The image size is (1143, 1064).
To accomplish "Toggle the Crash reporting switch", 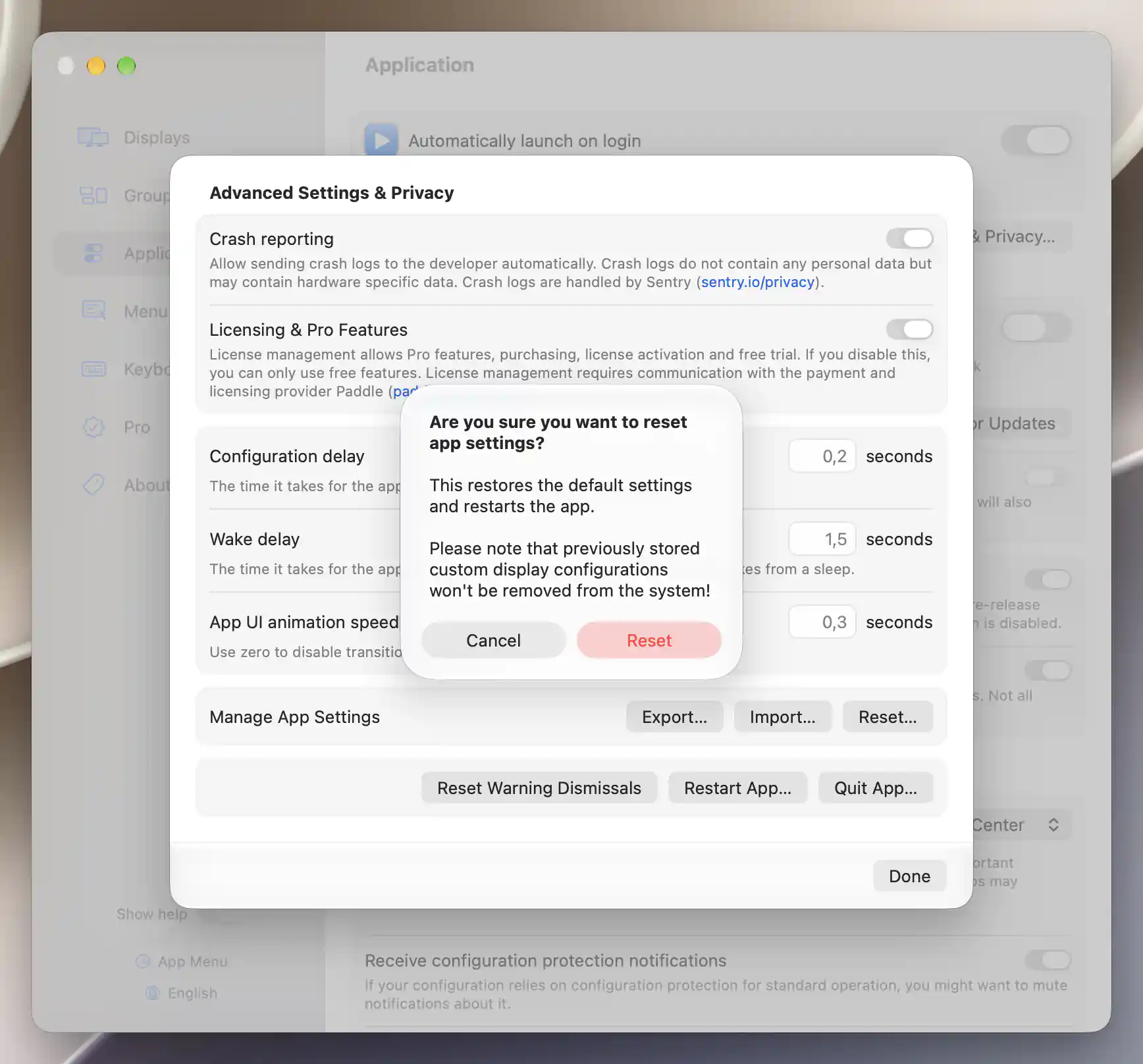I will click(x=909, y=238).
